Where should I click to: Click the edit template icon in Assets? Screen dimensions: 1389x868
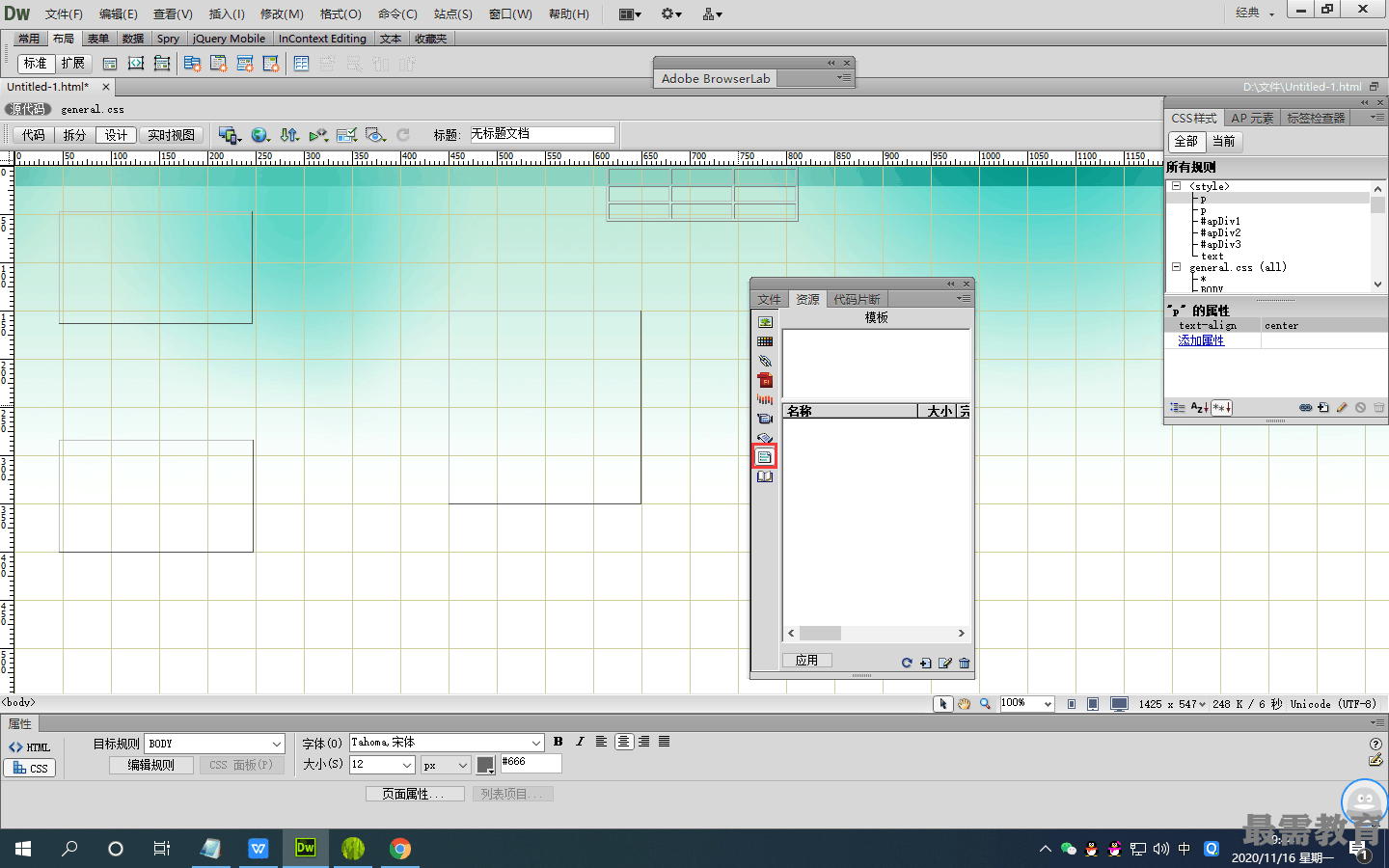click(x=945, y=663)
